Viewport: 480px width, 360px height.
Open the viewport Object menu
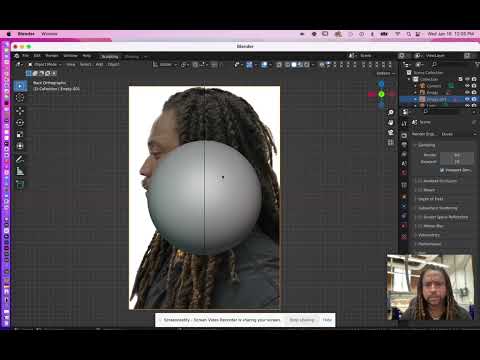click(x=113, y=64)
